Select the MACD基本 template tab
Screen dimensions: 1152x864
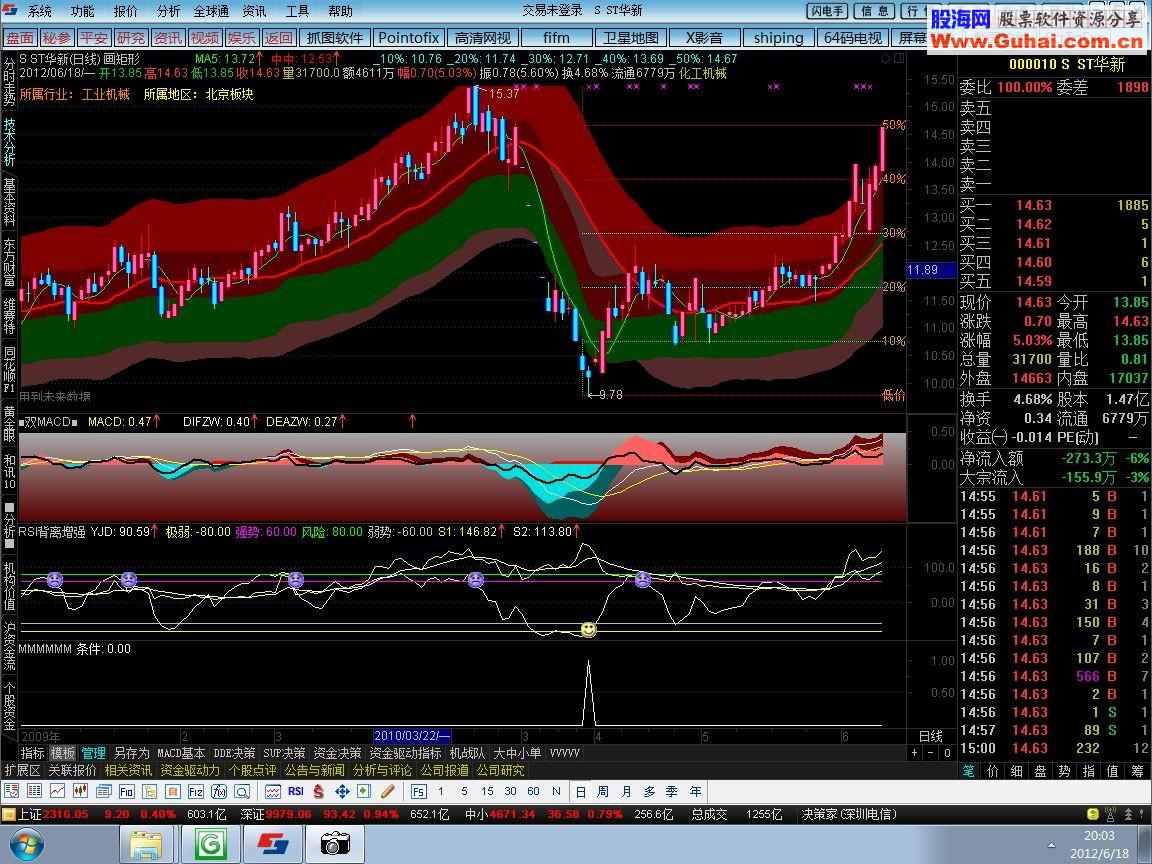click(181, 753)
